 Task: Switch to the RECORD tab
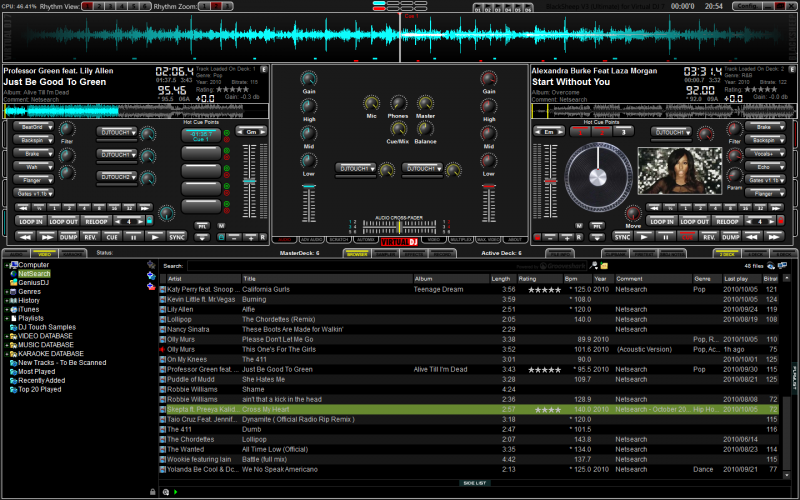[x=442, y=254]
